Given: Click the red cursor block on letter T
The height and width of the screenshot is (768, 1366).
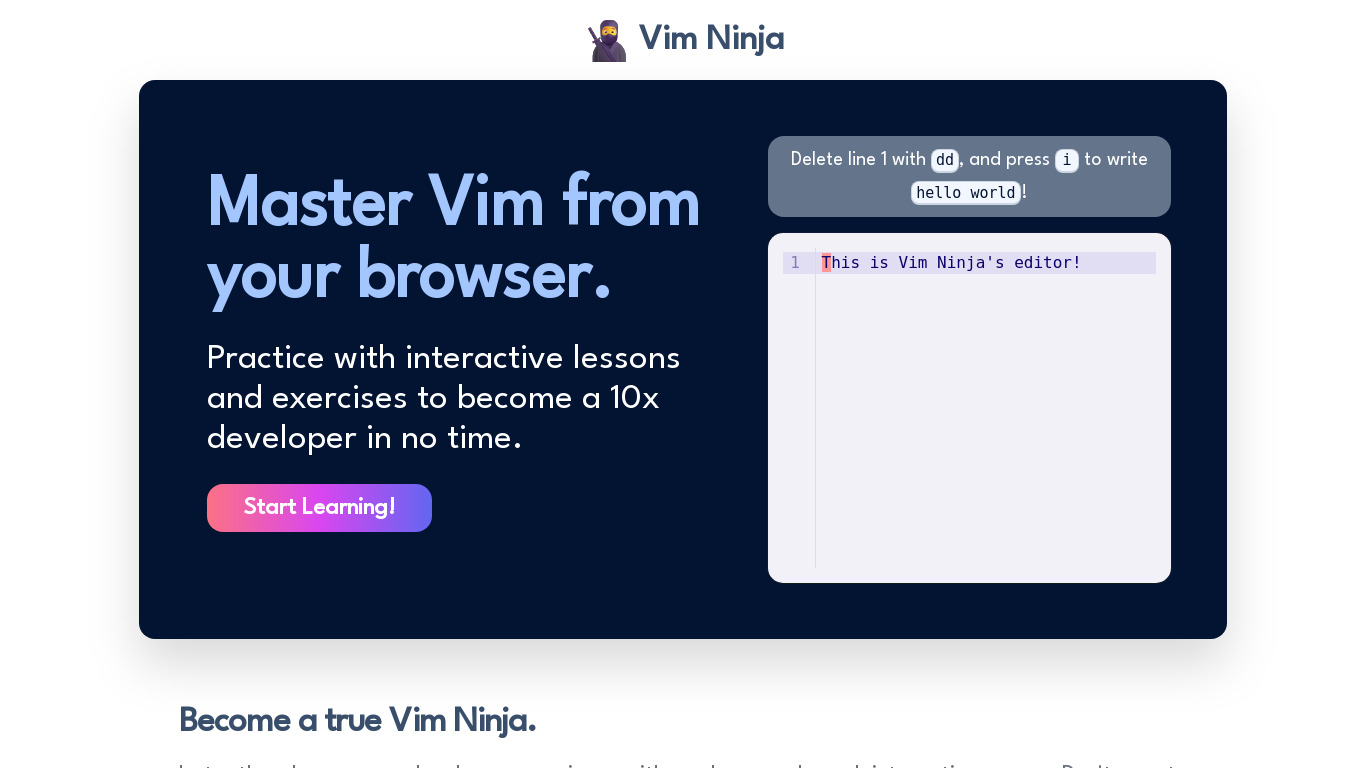Looking at the screenshot, I should [x=826, y=263].
